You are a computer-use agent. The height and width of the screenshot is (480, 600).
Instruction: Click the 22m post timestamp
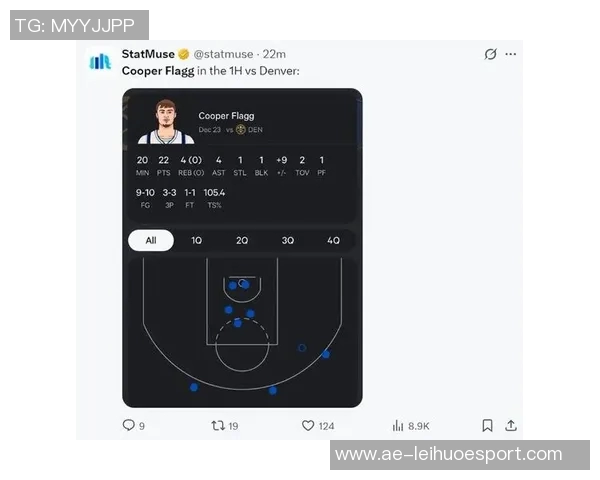coord(274,54)
